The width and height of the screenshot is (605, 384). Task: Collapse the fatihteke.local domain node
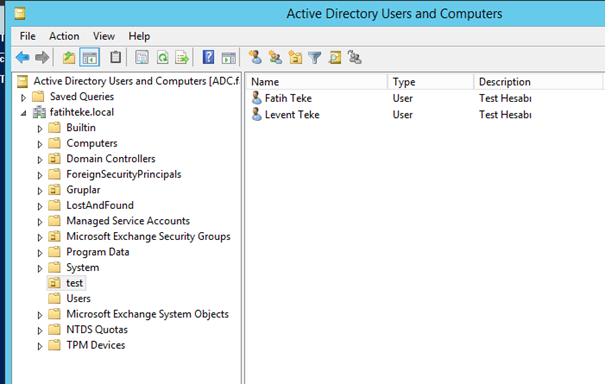pyautogui.click(x=24, y=113)
